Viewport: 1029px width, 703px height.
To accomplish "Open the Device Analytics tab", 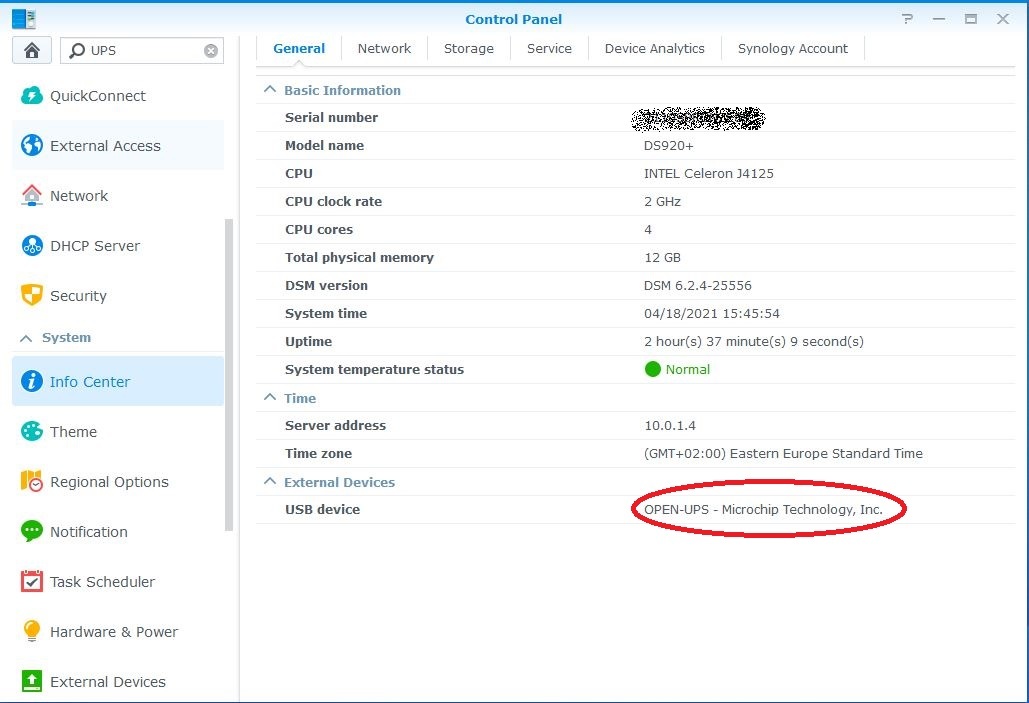I will point(654,48).
